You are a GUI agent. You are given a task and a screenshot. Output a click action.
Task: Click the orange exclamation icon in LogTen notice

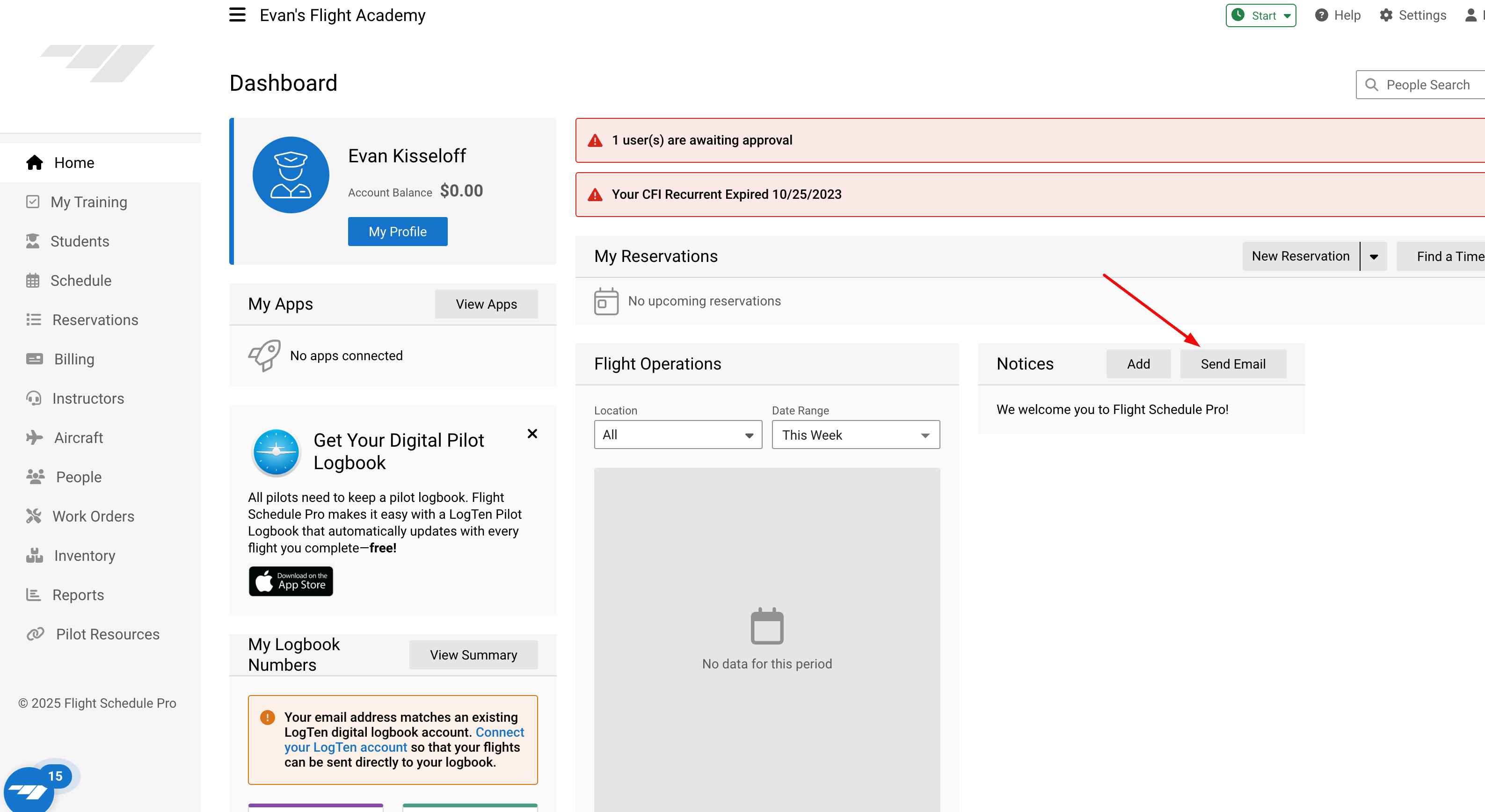(x=268, y=718)
